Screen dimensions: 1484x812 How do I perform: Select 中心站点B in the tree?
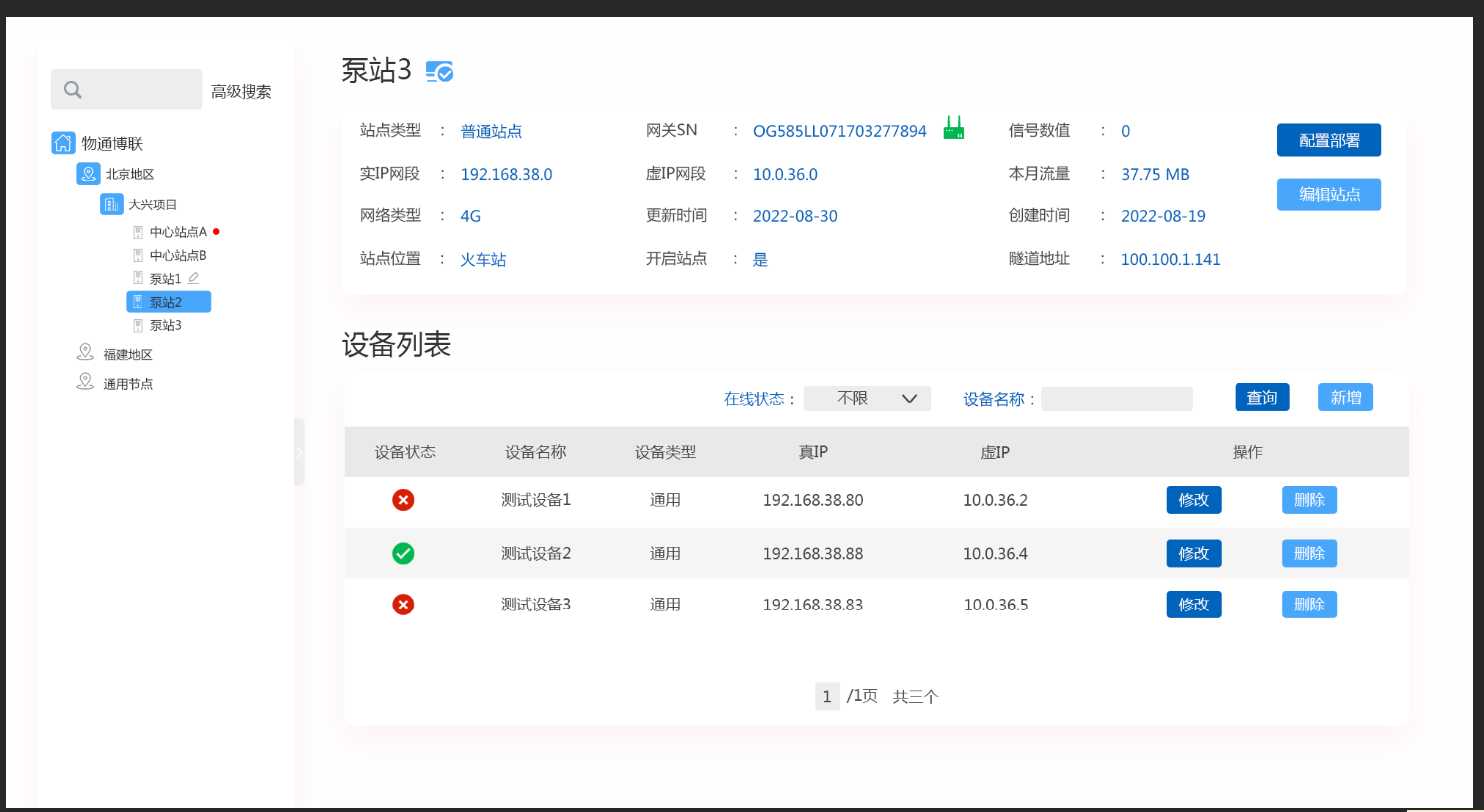tap(178, 255)
